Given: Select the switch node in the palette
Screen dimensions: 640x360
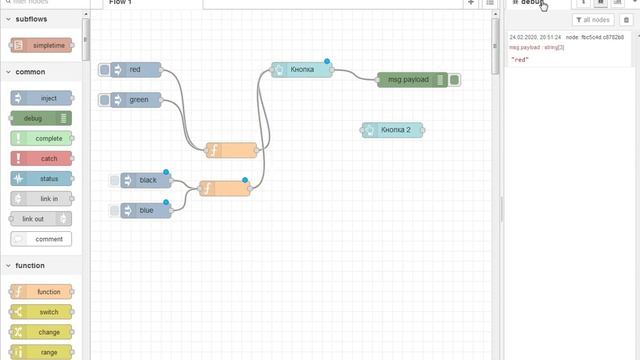Looking at the screenshot, I should (41, 312).
